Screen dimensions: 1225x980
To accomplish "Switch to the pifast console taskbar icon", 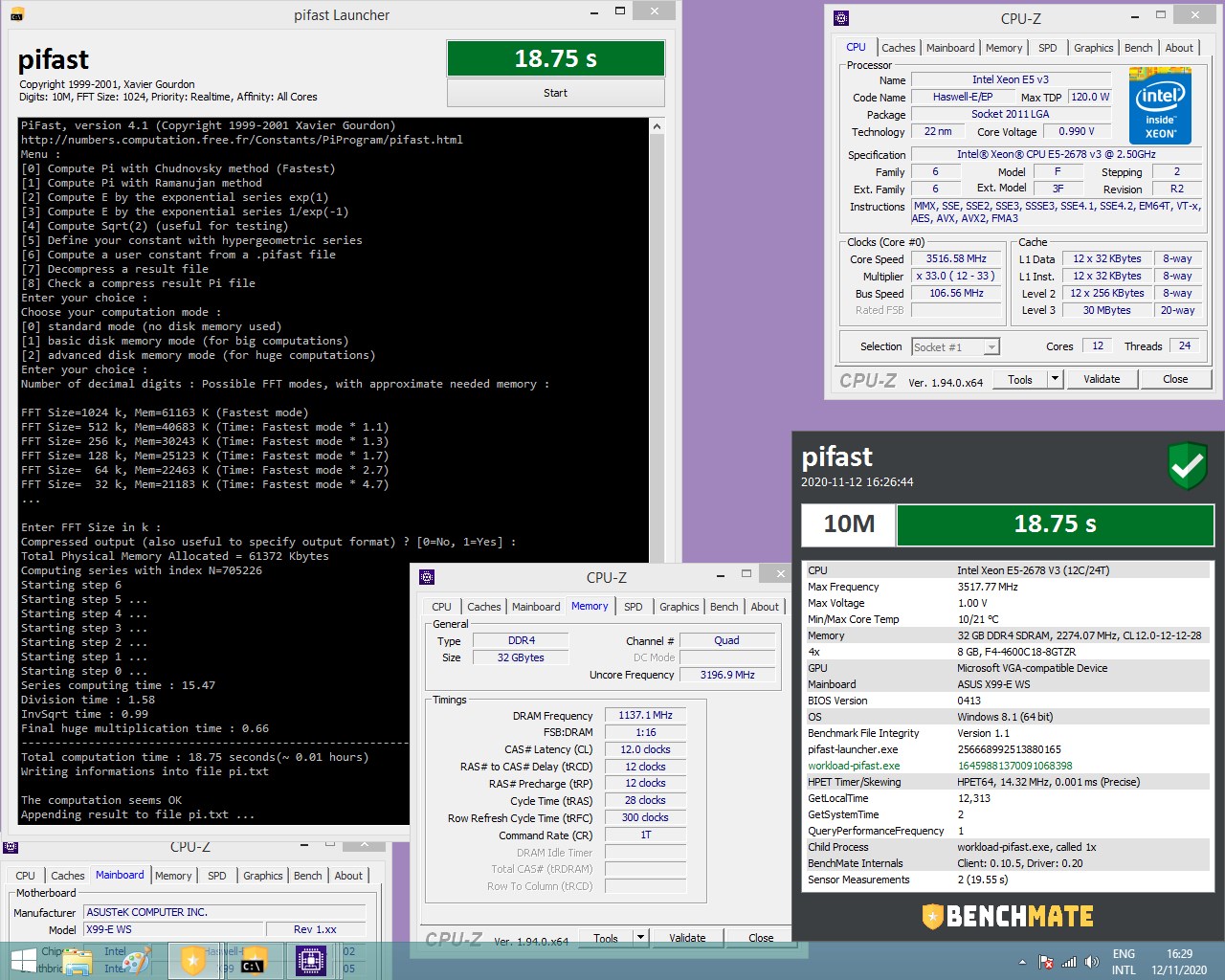I will click(252, 961).
